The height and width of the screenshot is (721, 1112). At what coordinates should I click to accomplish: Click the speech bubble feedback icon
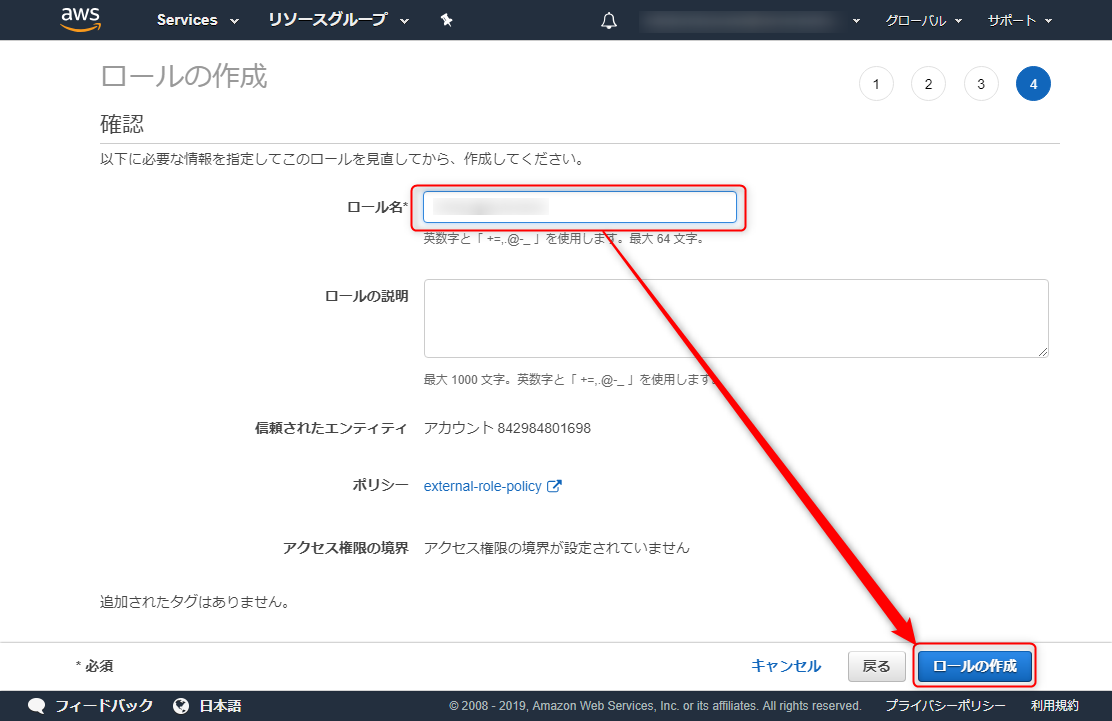[37, 706]
